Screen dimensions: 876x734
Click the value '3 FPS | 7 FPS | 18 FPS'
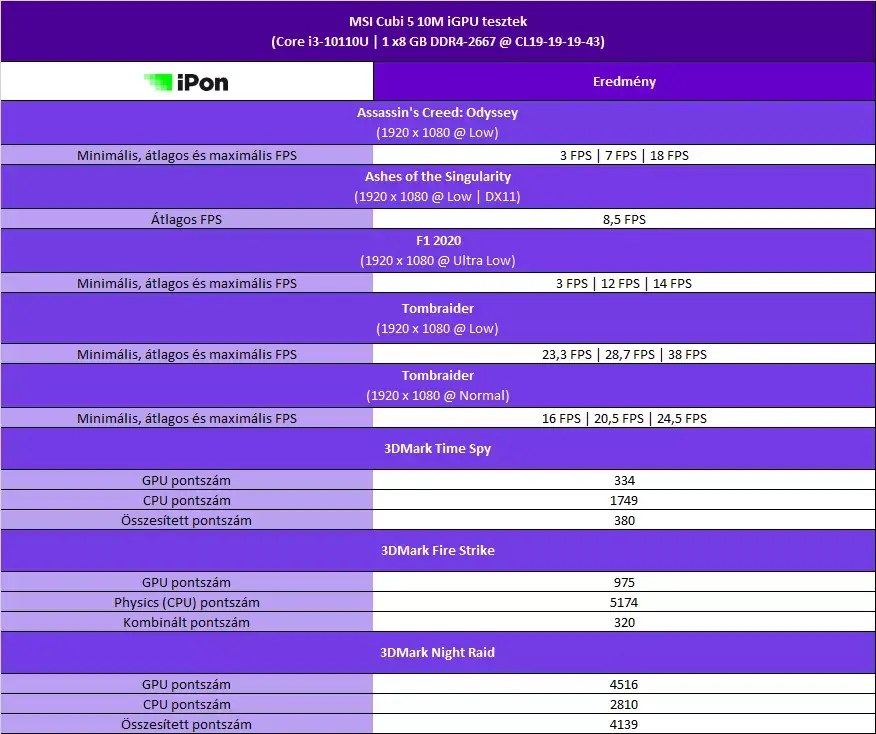pyautogui.click(x=624, y=155)
